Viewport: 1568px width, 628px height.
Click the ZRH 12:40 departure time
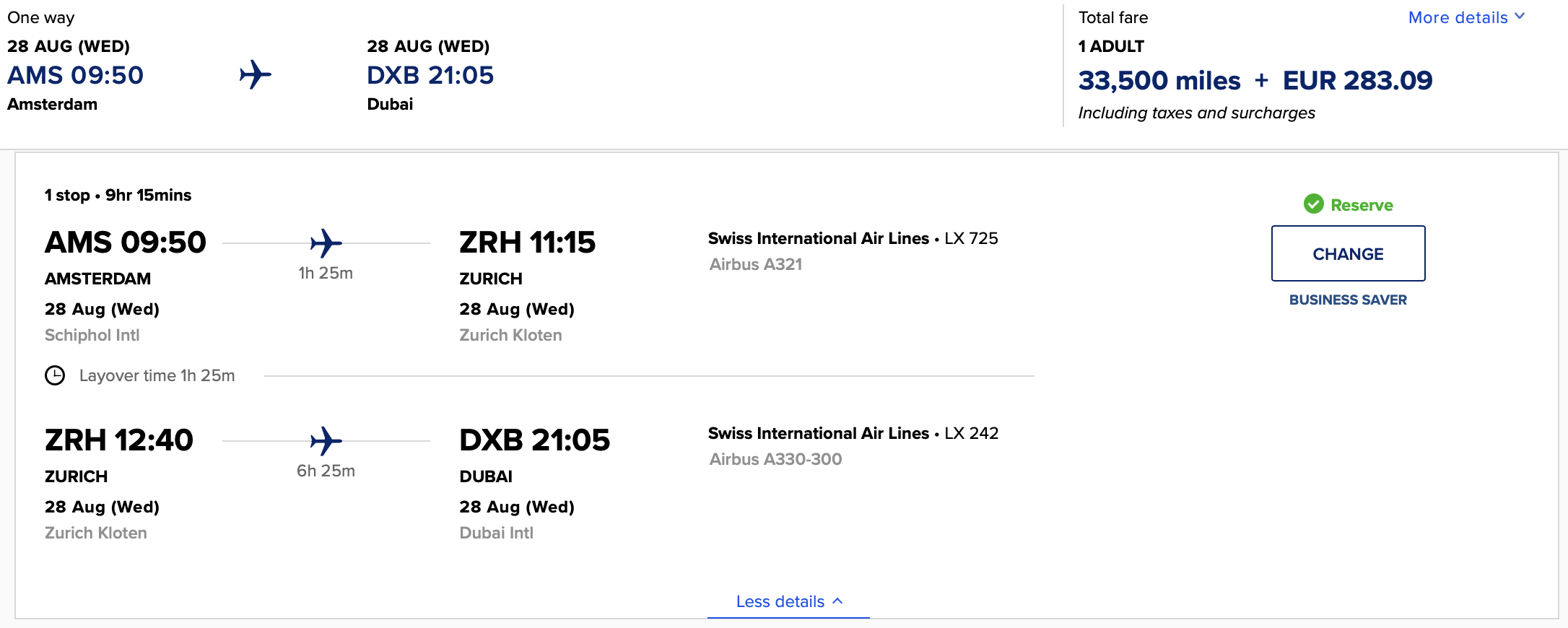(119, 440)
